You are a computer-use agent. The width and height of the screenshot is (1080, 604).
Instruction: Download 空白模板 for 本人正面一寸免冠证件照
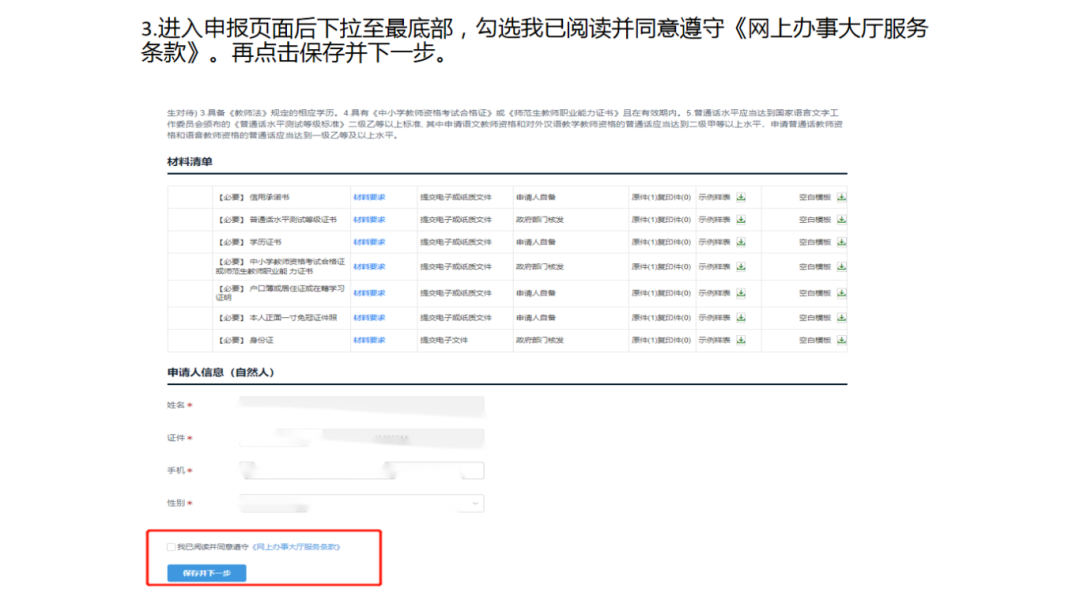tap(841, 317)
